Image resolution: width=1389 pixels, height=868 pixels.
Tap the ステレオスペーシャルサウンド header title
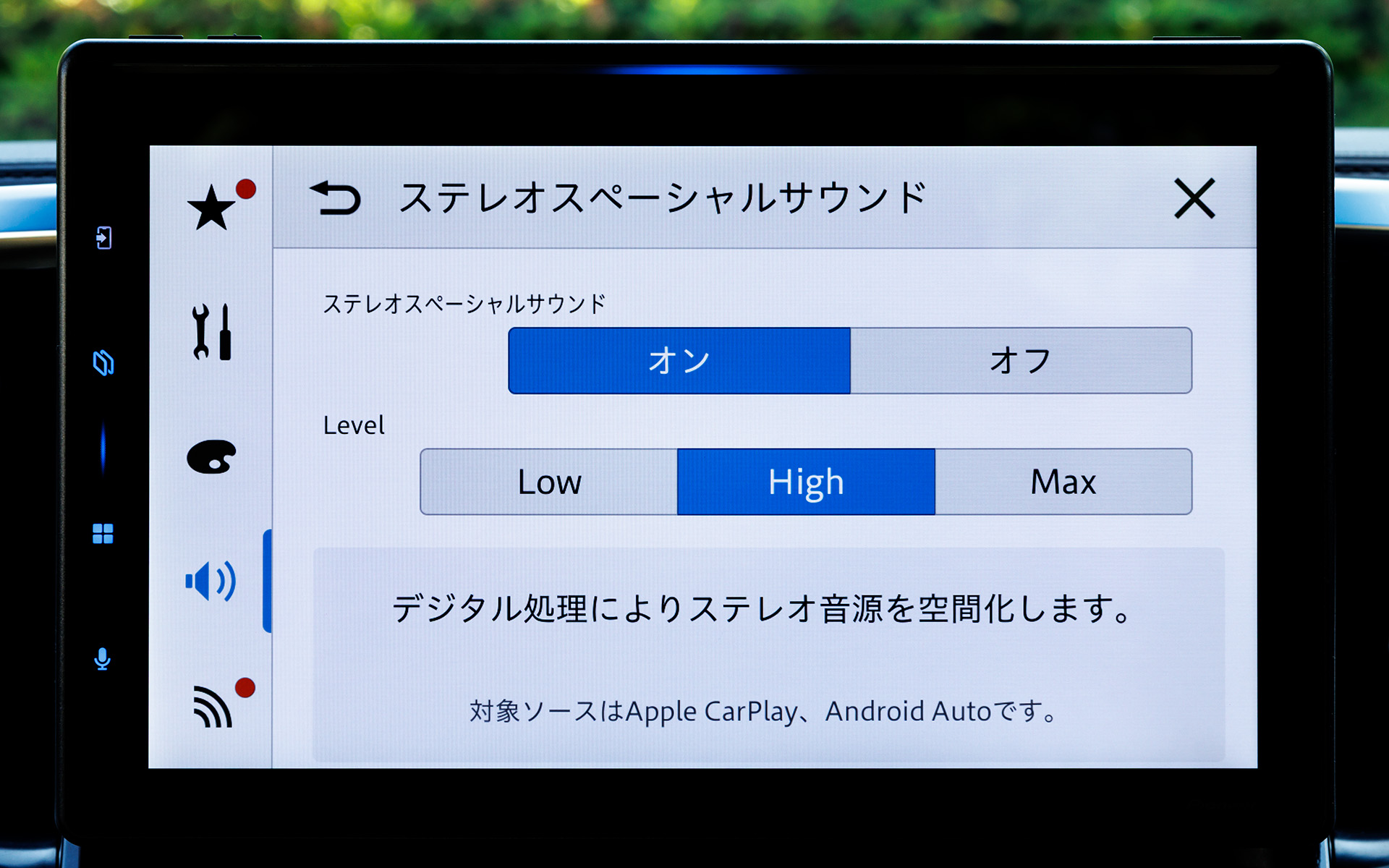[662, 198]
